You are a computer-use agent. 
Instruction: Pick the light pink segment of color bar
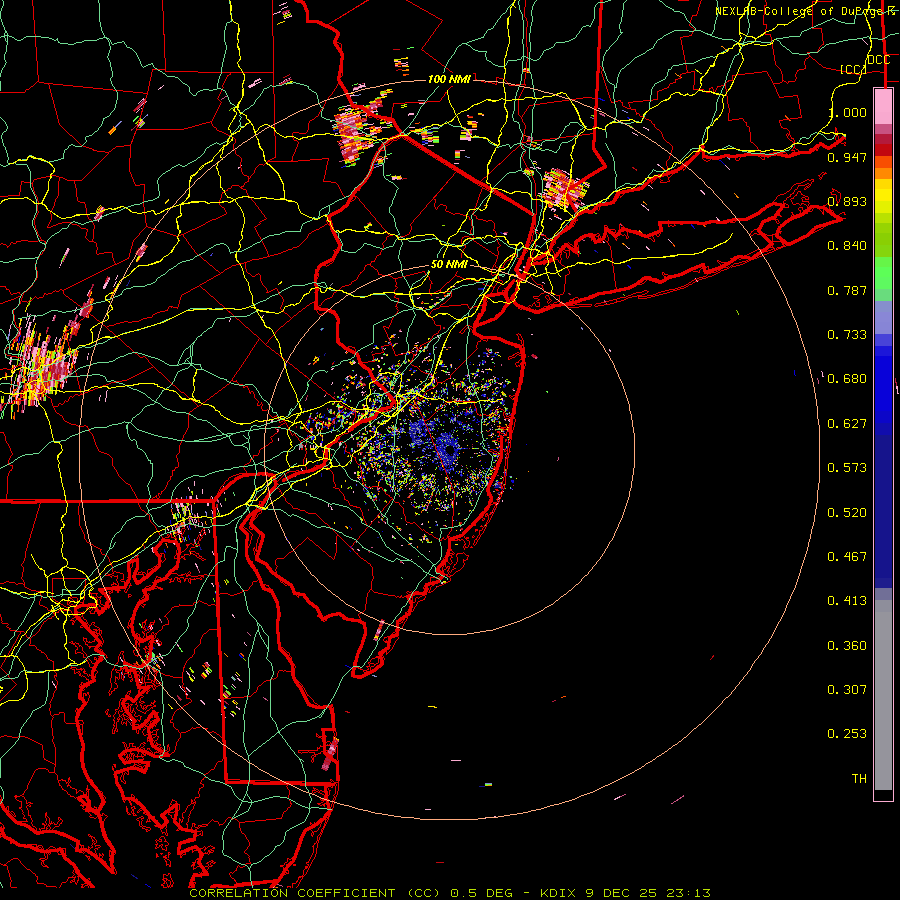[883, 106]
